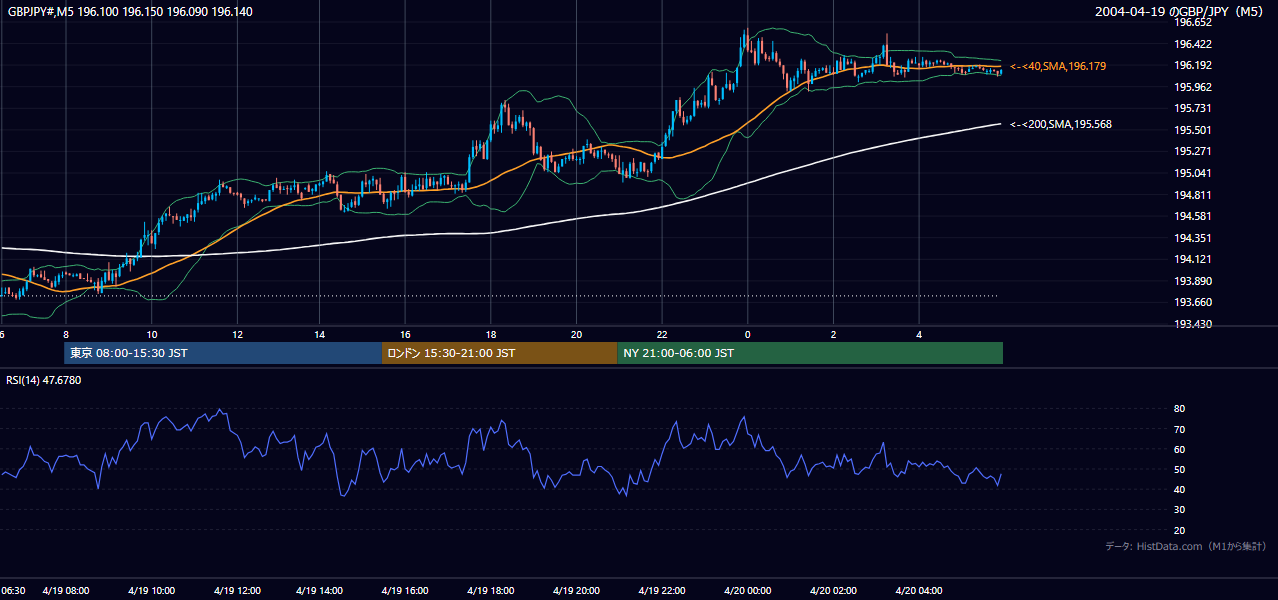Click price axis value 195.501
1278x600 pixels.
(1192, 130)
